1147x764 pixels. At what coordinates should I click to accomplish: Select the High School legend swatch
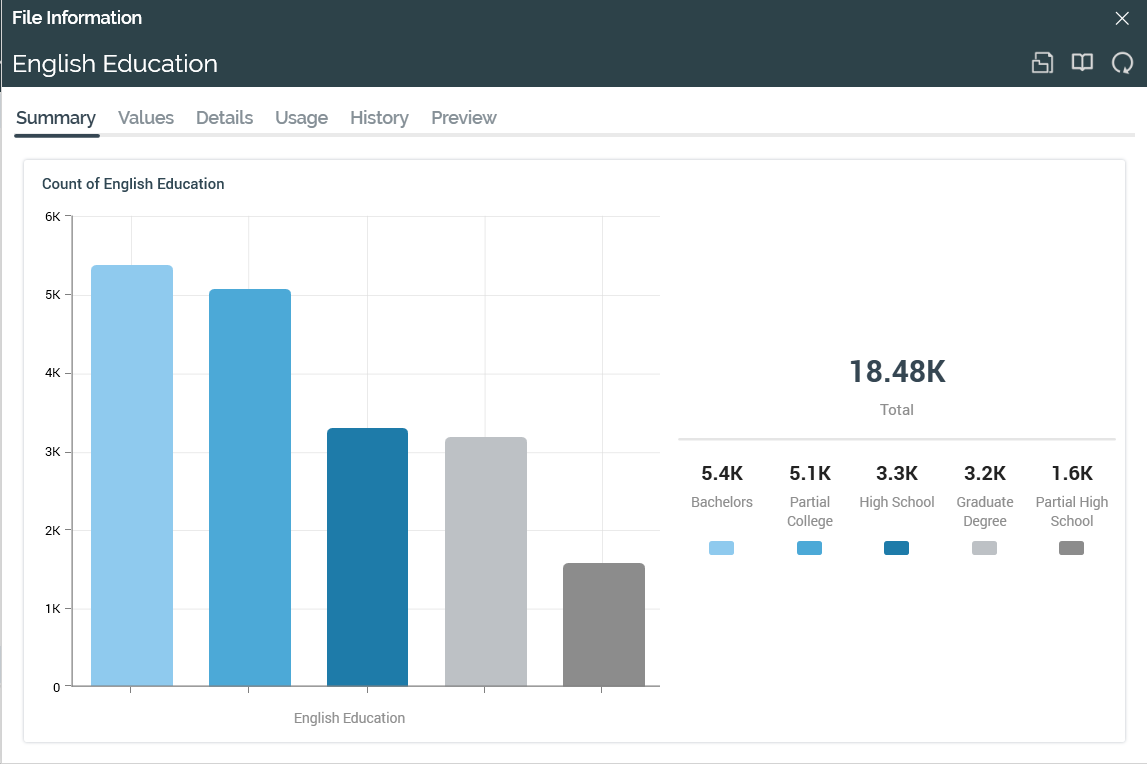(x=896, y=548)
